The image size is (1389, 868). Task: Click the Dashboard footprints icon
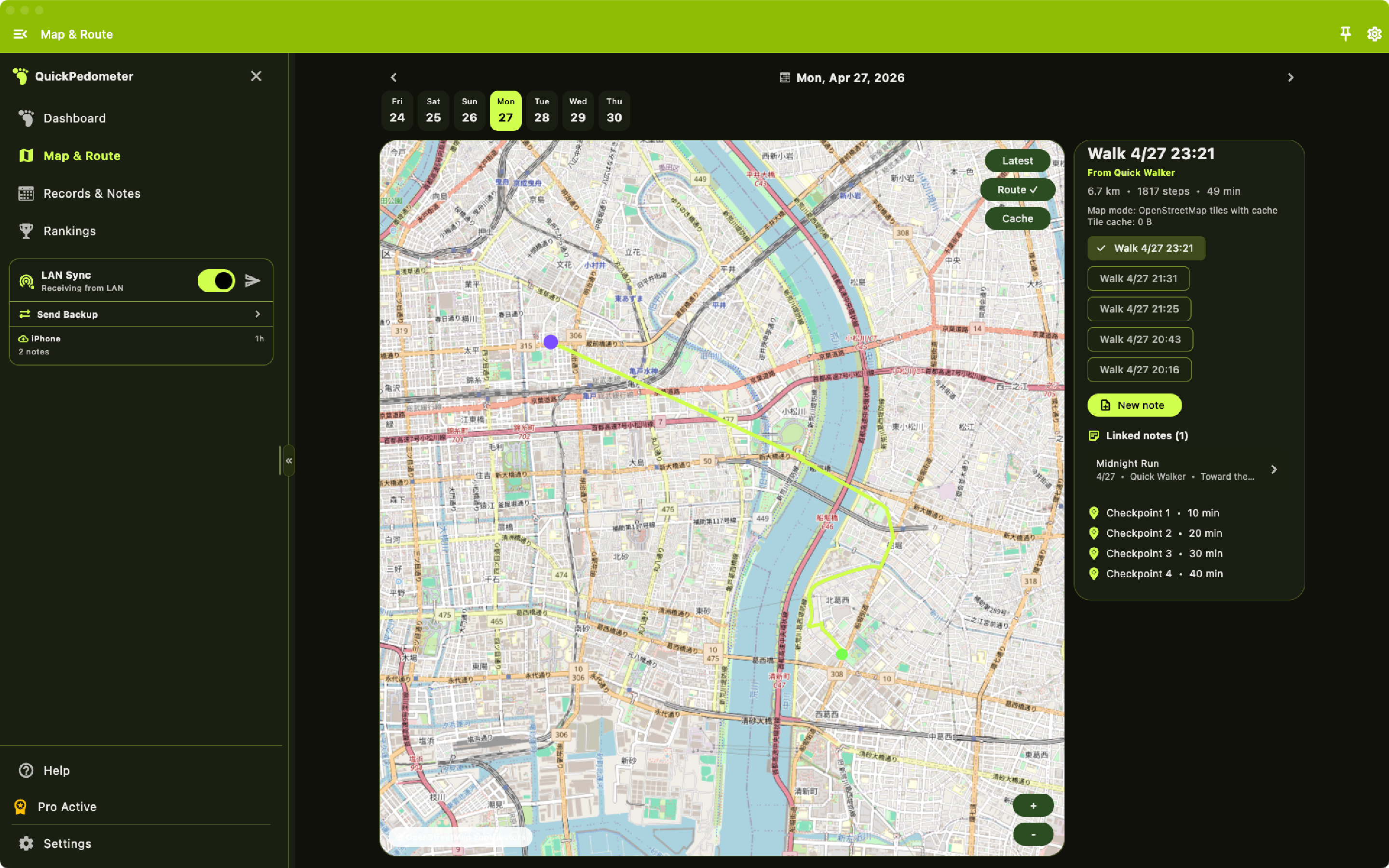[26, 118]
